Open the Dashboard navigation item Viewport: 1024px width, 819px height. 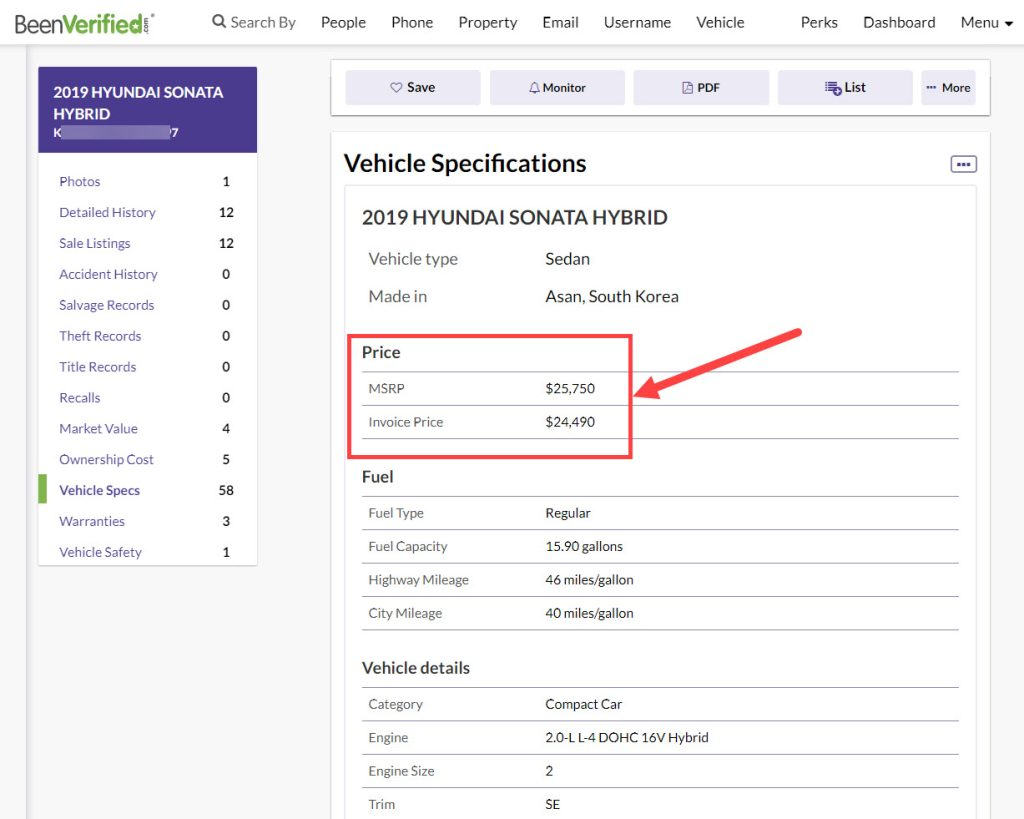click(898, 22)
